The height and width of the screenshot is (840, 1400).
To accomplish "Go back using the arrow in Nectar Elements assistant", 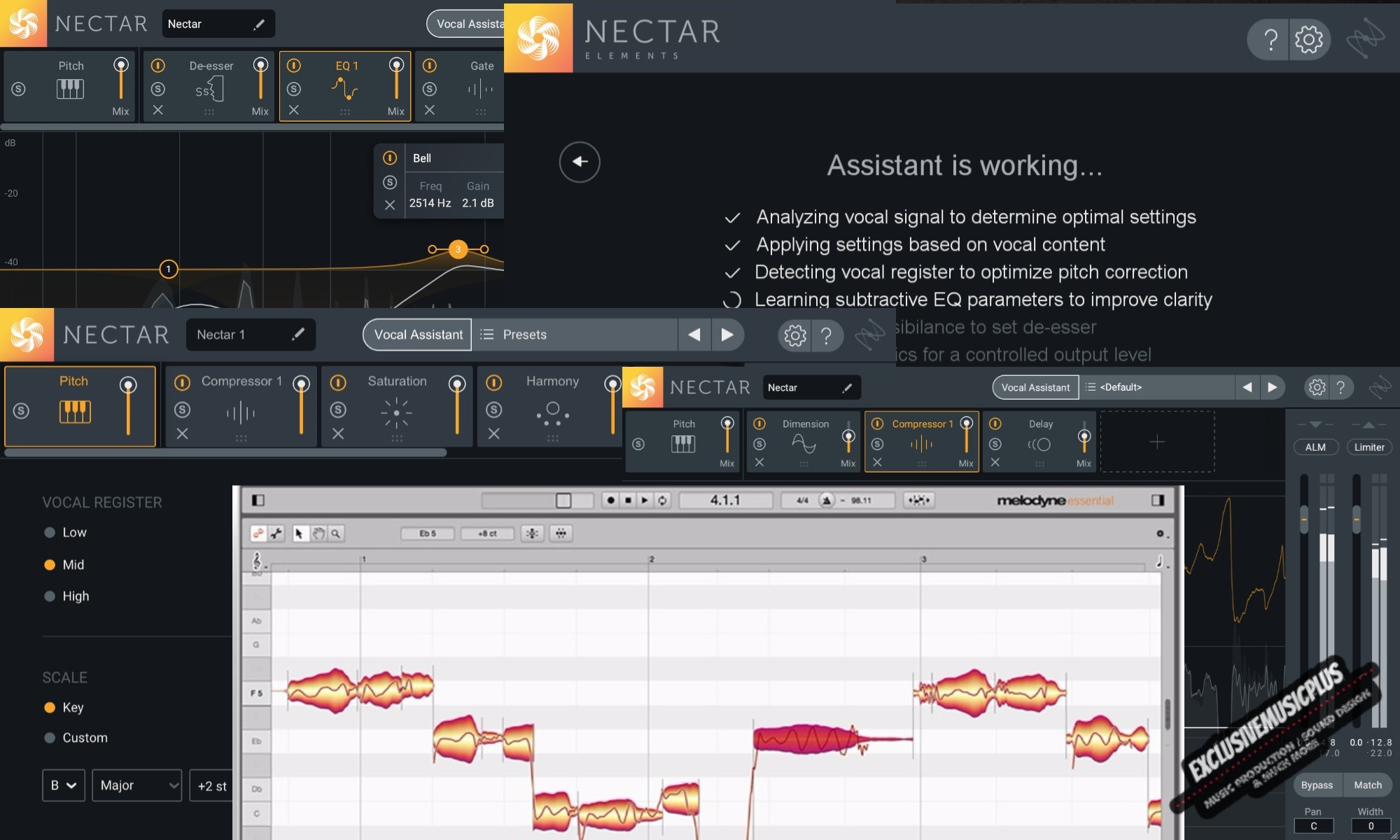I will coord(579,162).
